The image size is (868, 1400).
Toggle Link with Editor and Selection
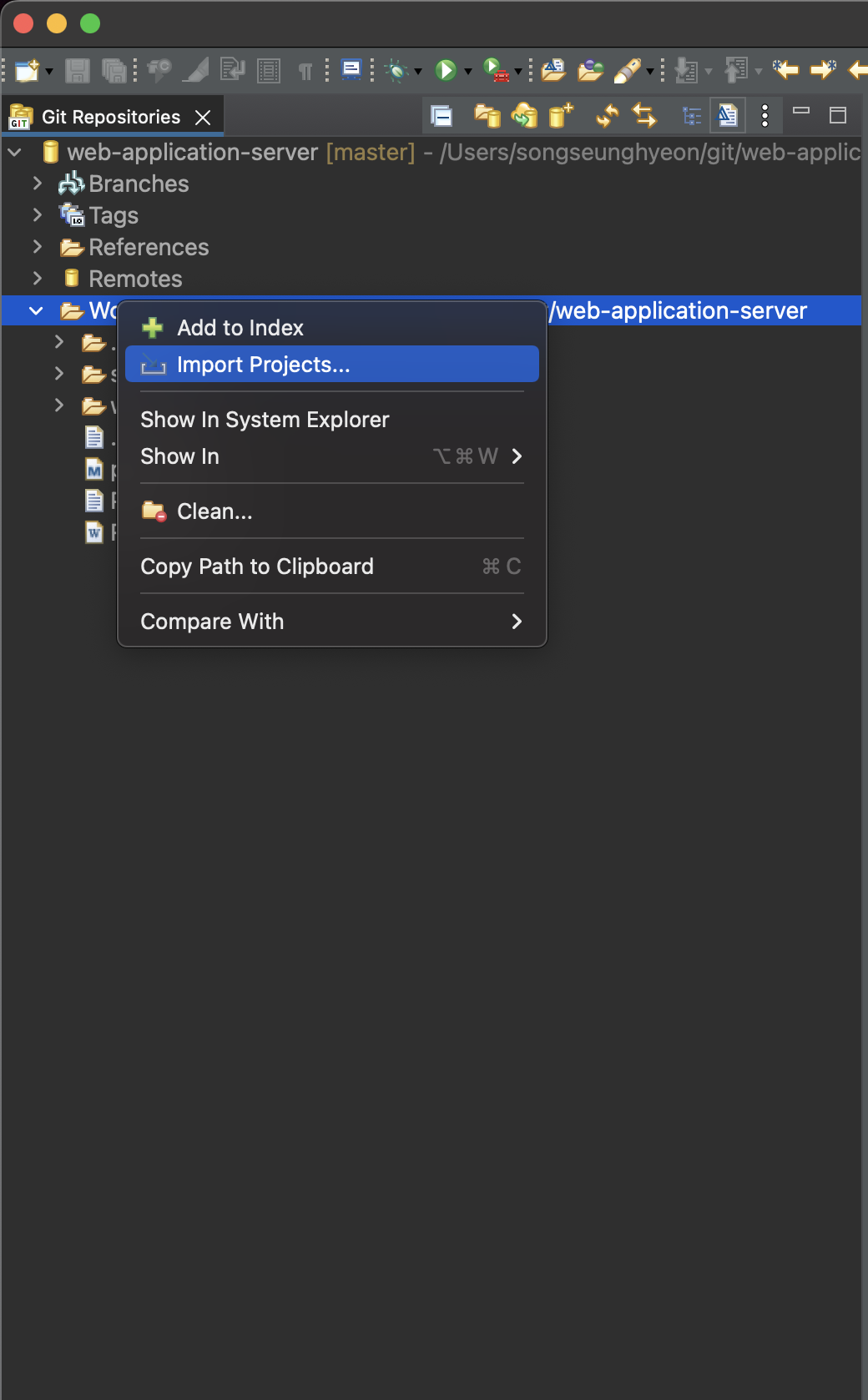644,116
